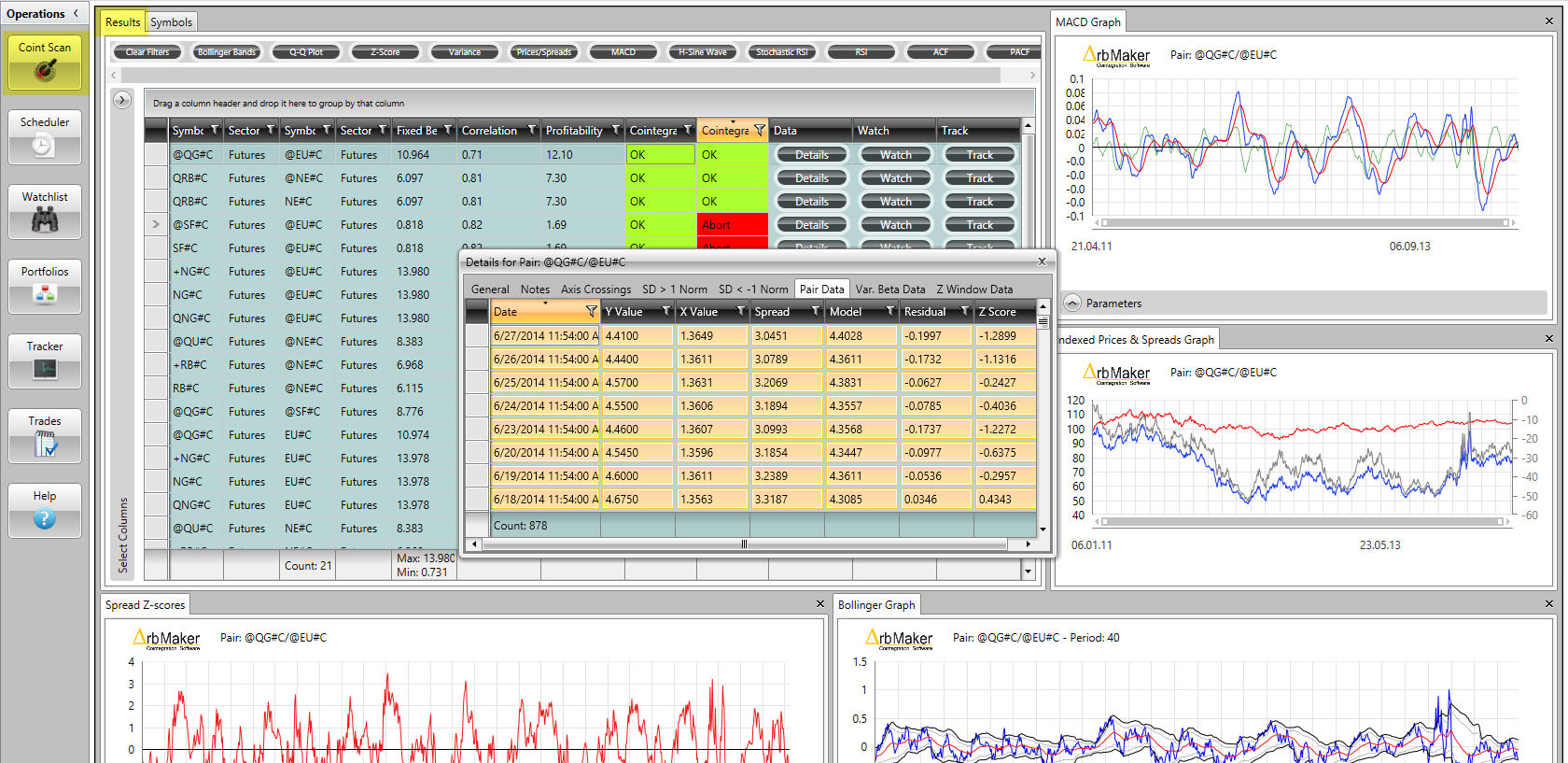Click the Y Value column filter icon
The width and height of the screenshot is (1568, 763).
click(666, 311)
